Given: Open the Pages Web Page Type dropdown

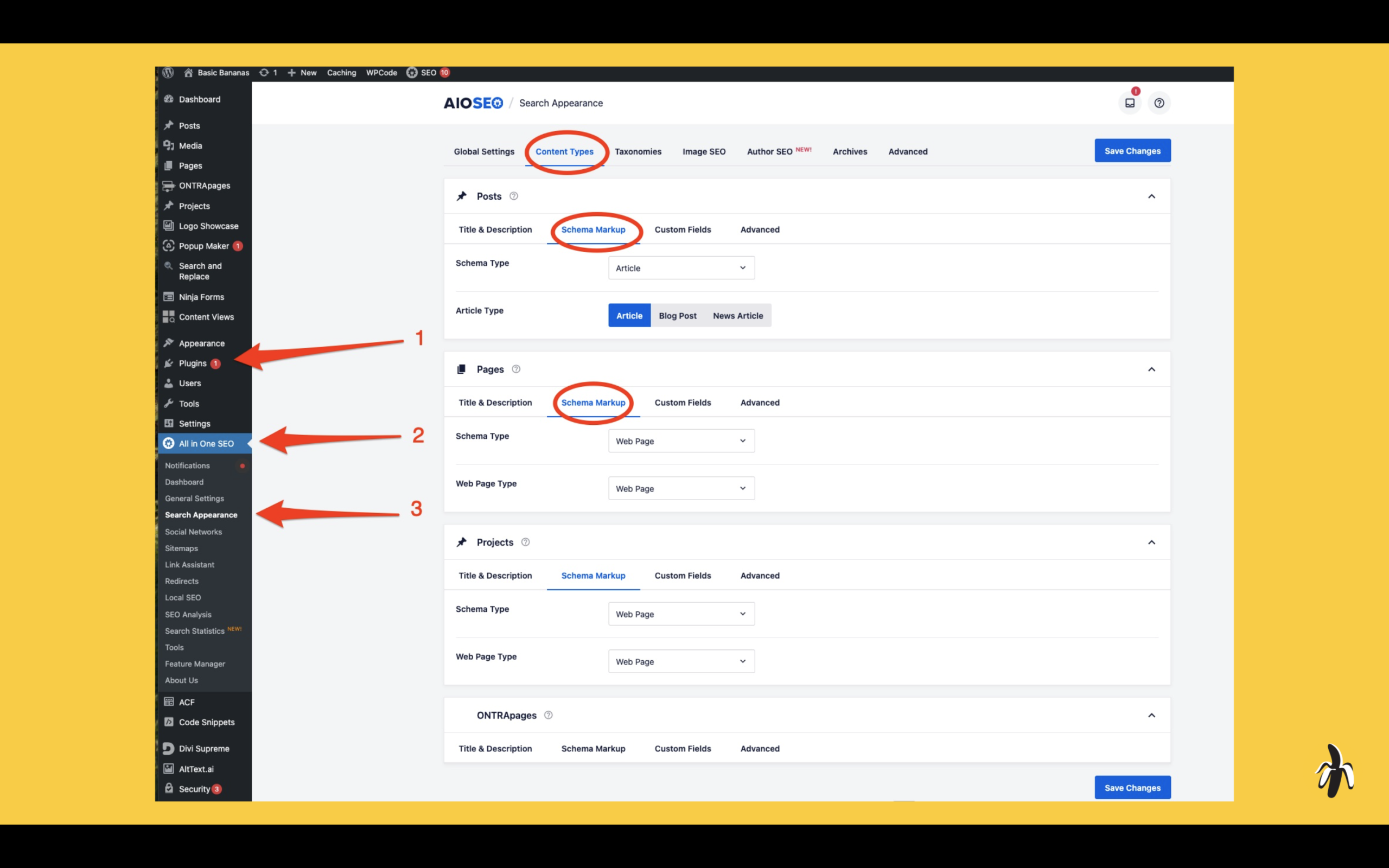Looking at the screenshot, I should [x=681, y=489].
